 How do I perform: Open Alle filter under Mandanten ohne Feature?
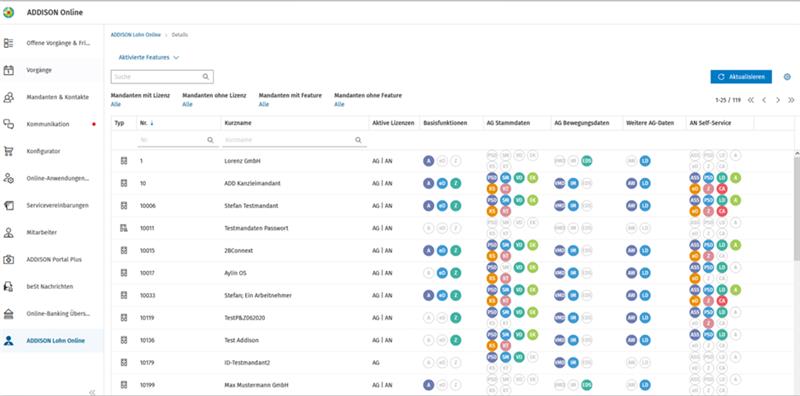coord(339,104)
